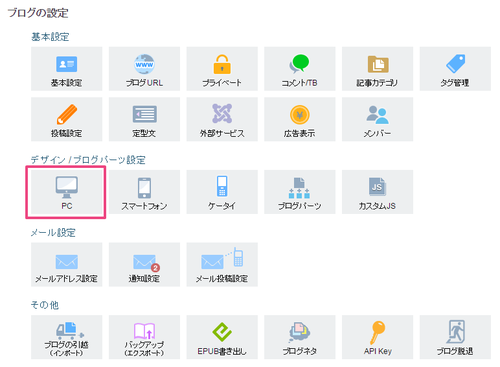Click デザイン / ブログパーツ設定 section heading

[x=88, y=160]
